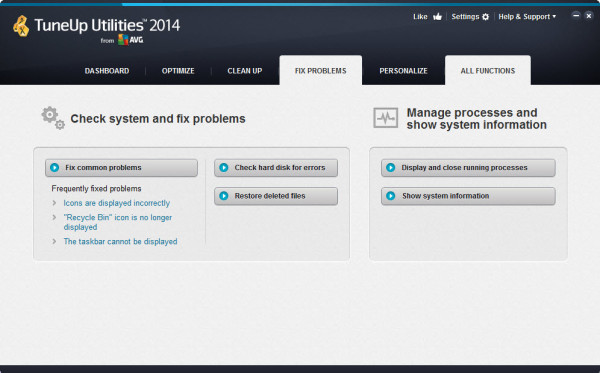Open the Help & Support menu

click(x=527, y=17)
